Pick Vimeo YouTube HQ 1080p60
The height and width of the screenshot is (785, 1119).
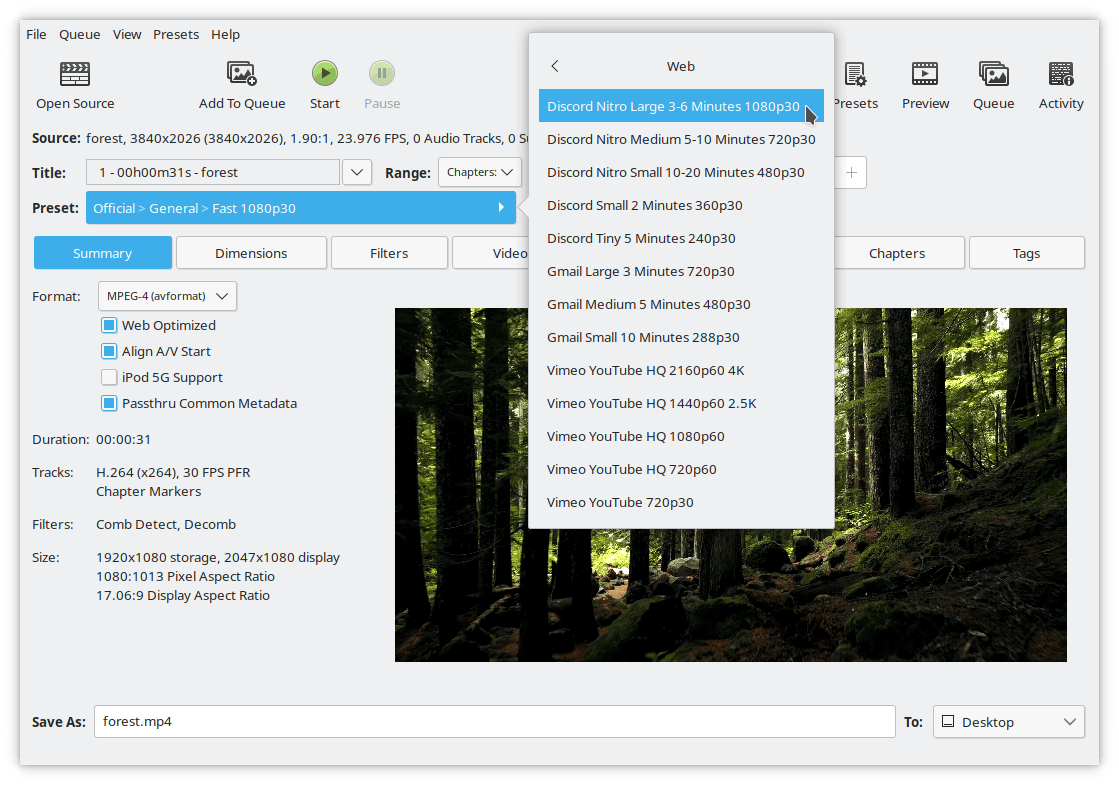click(x=681, y=436)
